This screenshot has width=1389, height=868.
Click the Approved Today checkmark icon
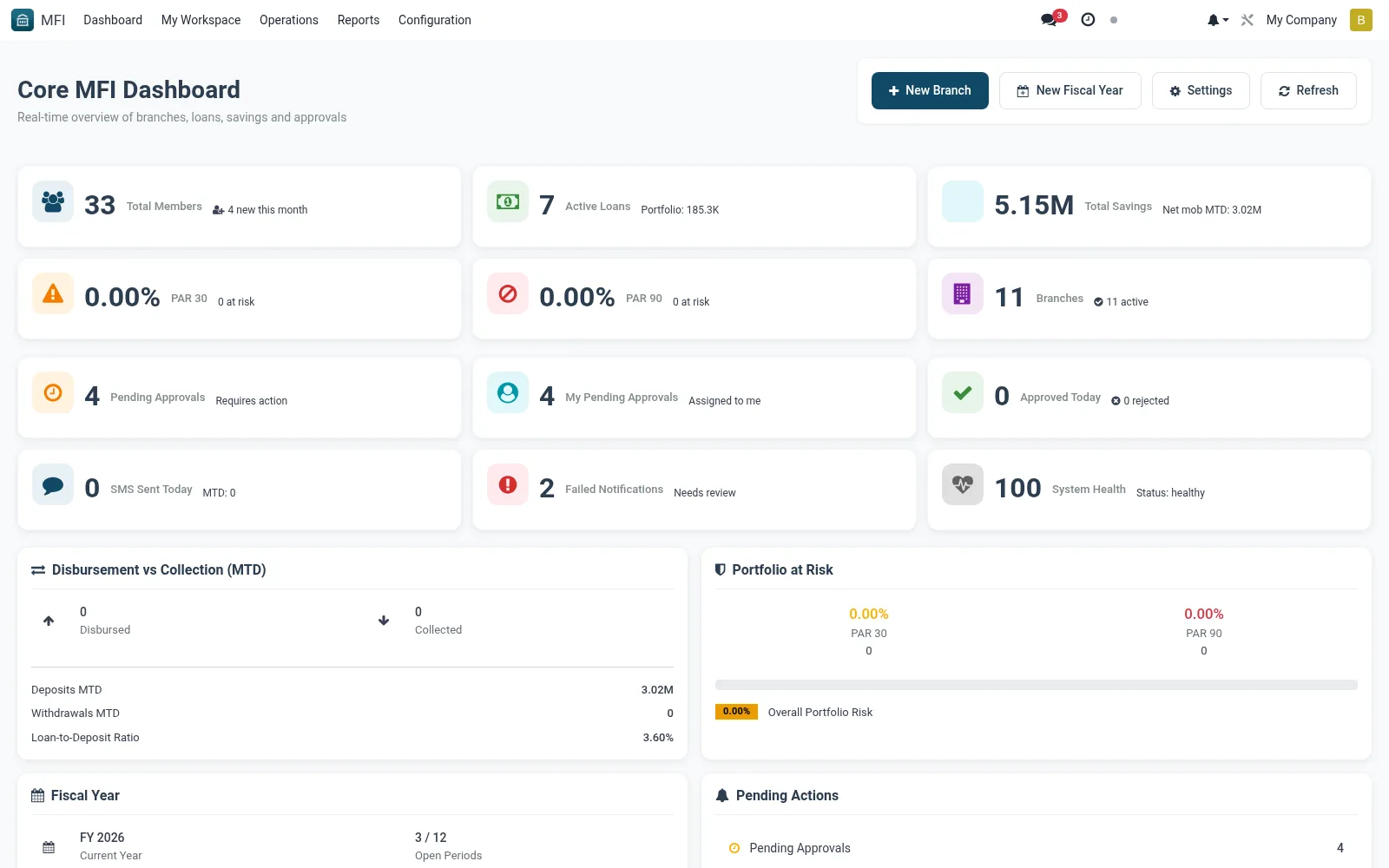click(963, 392)
